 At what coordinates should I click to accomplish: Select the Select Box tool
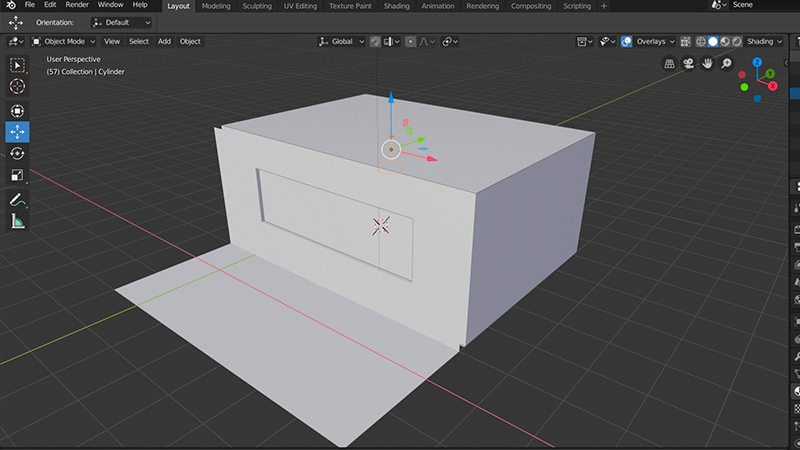[x=17, y=65]
